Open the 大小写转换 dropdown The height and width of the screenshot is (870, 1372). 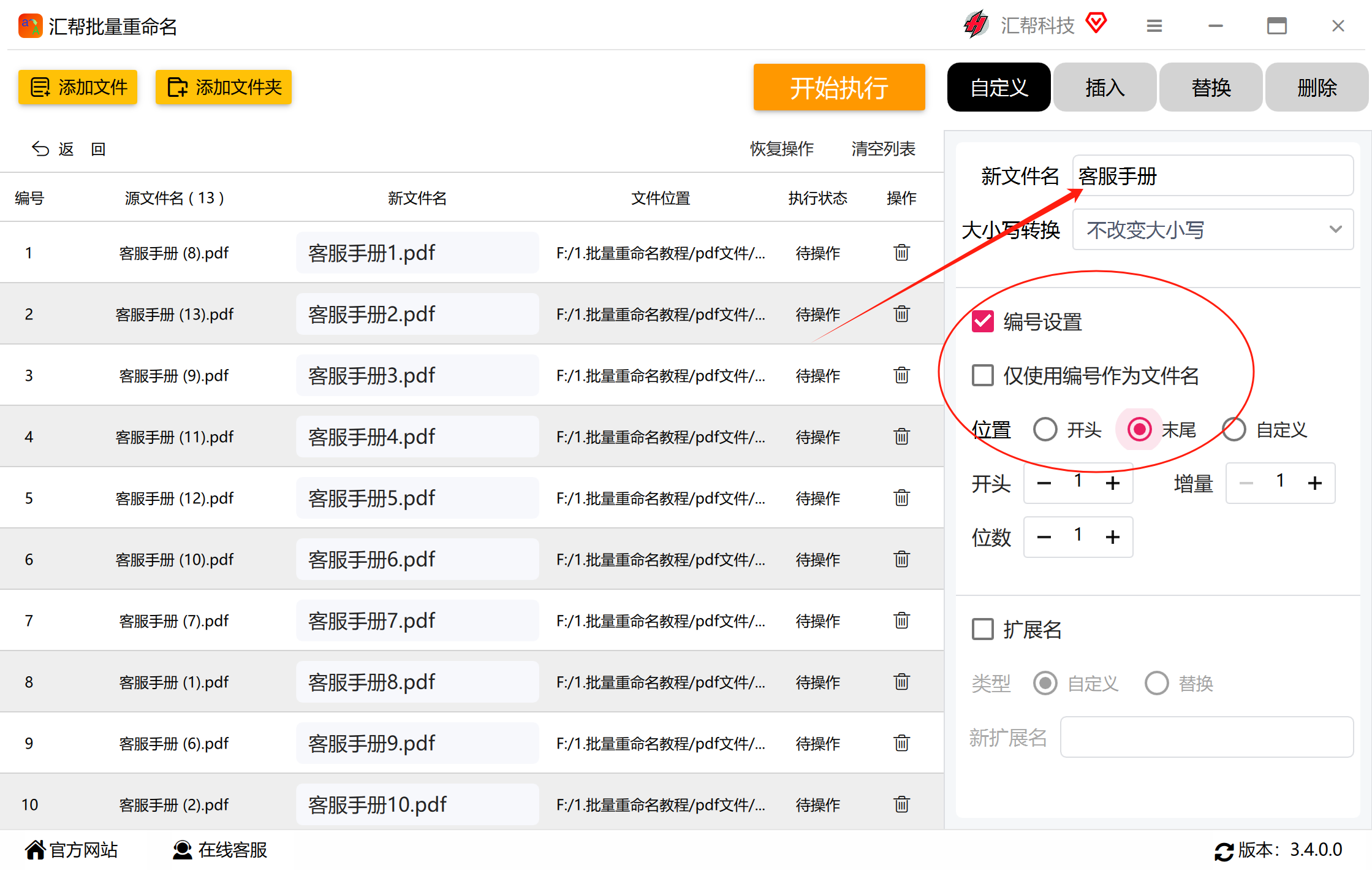pyautogui.click(x=1213, y=229)
